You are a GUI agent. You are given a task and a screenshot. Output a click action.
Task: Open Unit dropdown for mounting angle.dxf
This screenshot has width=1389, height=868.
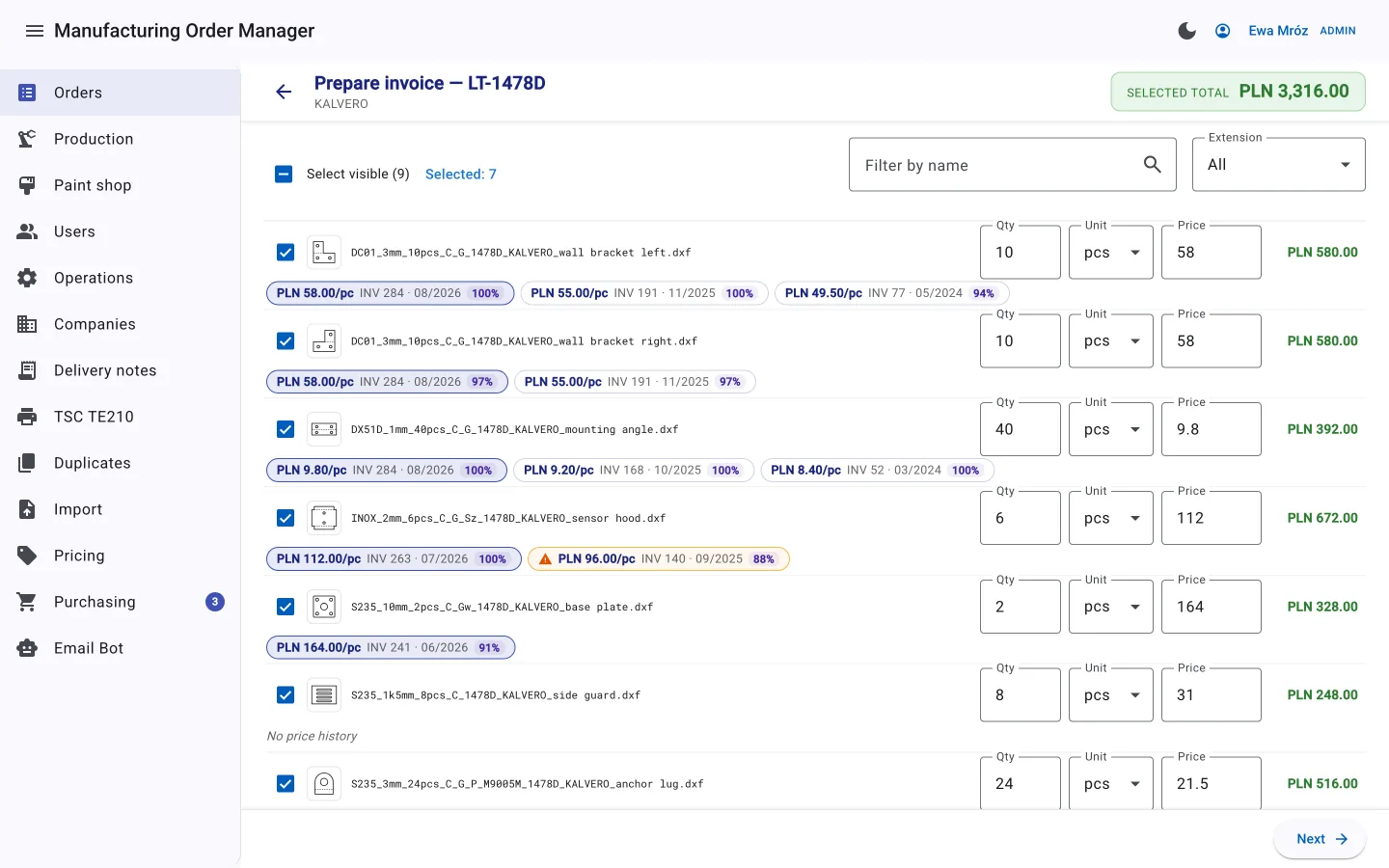click(1111, 429)
